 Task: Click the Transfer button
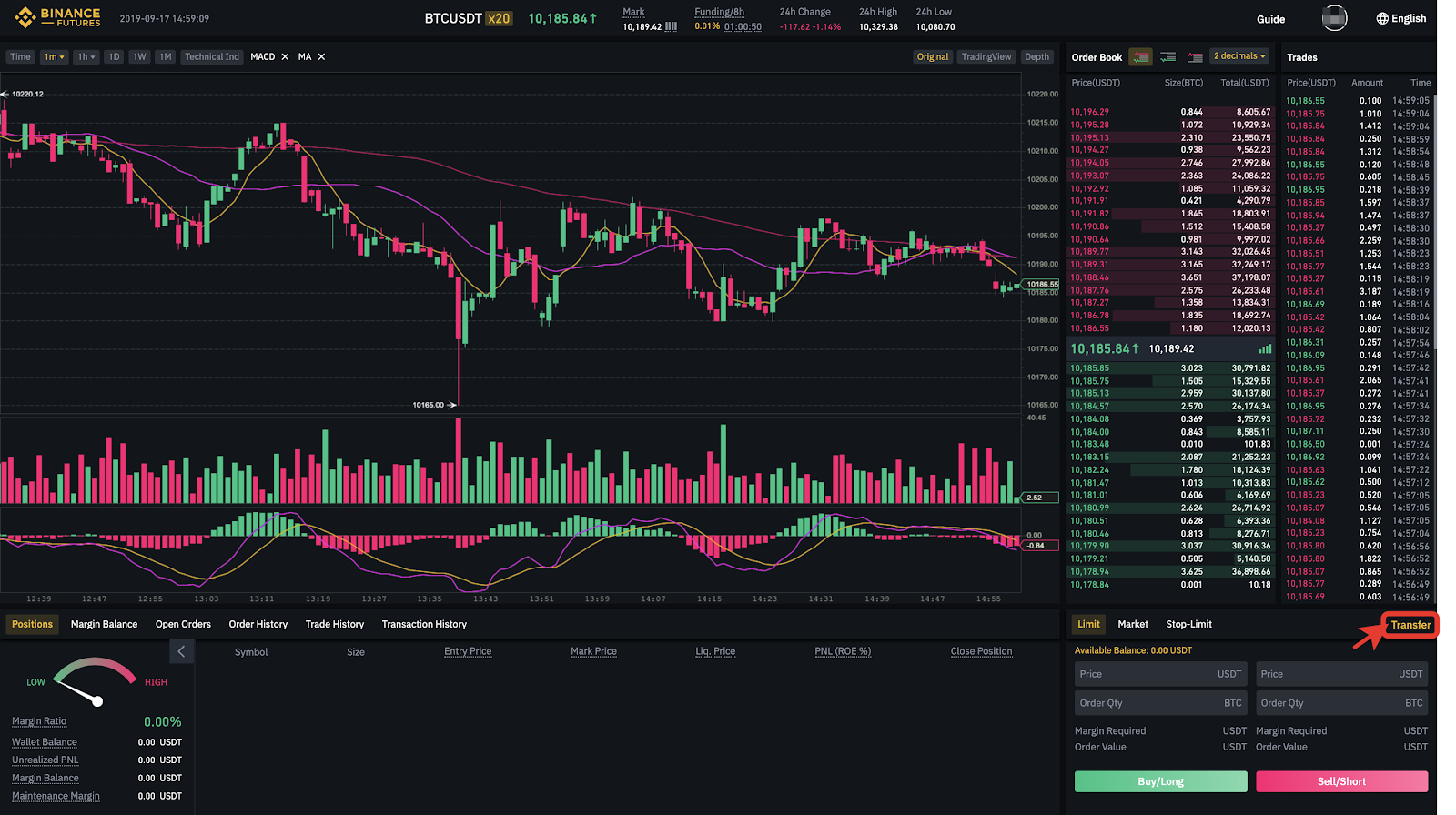(x=1410, y=625)
